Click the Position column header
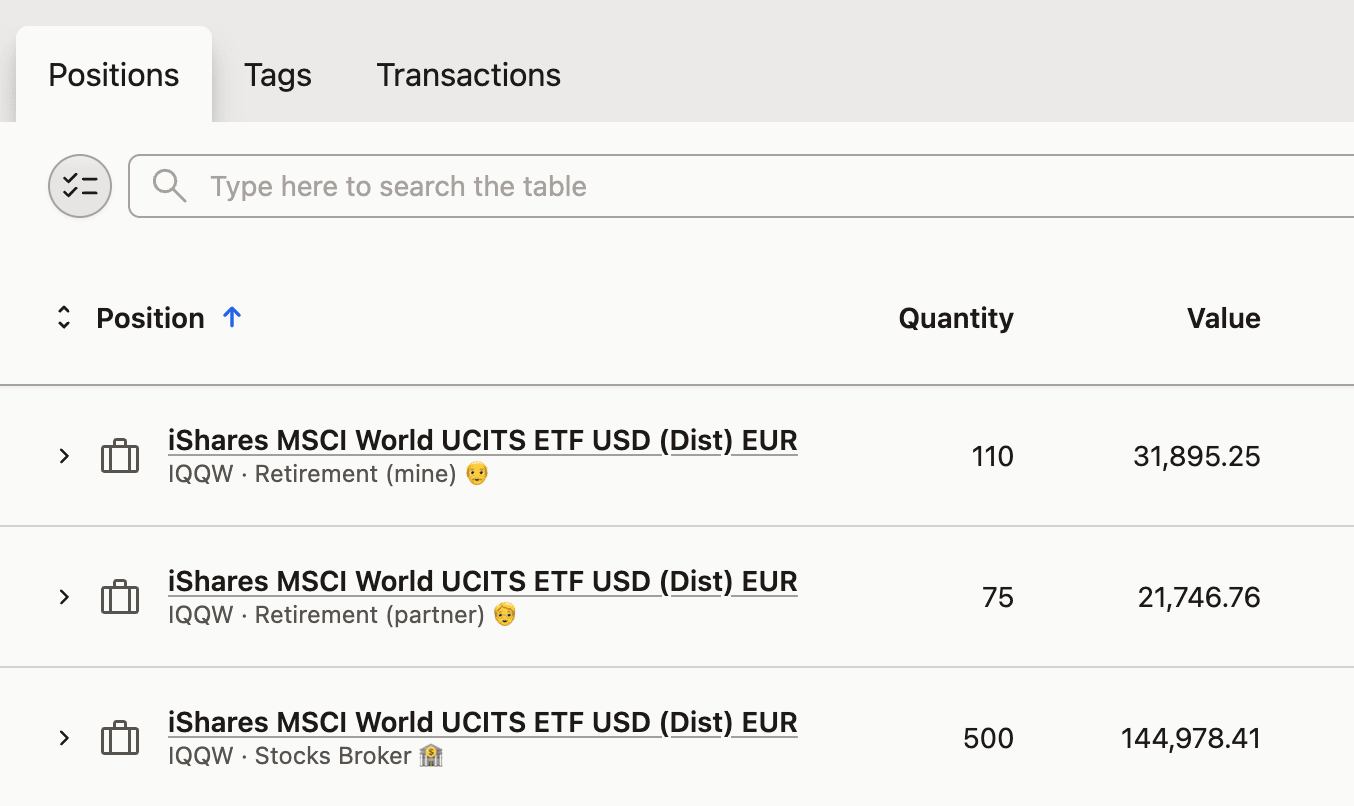Image resolution: width=1354 pixels, height=806 pixels. (x=150, y=318)
